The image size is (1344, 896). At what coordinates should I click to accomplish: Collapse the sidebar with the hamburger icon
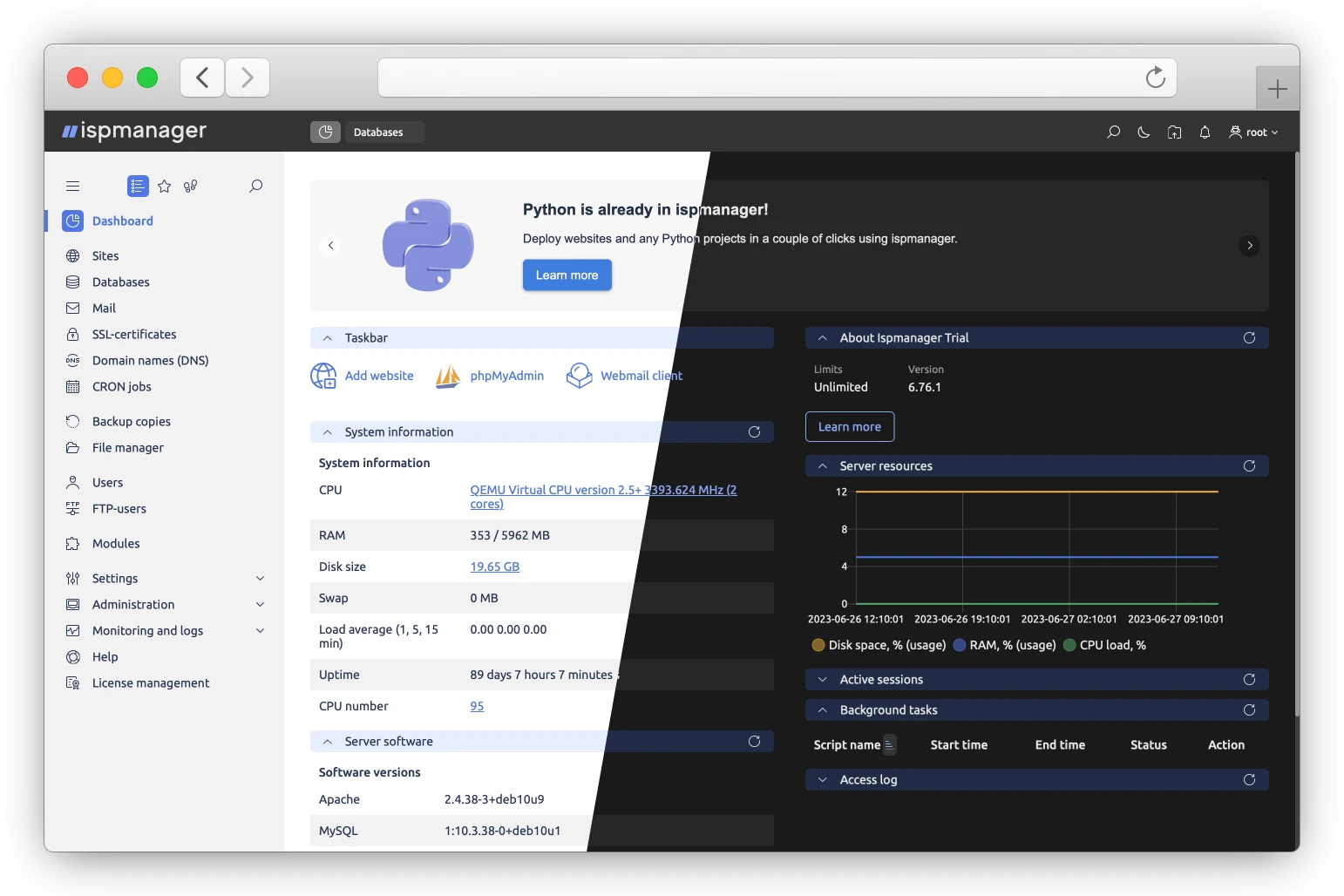pos(73,186)
